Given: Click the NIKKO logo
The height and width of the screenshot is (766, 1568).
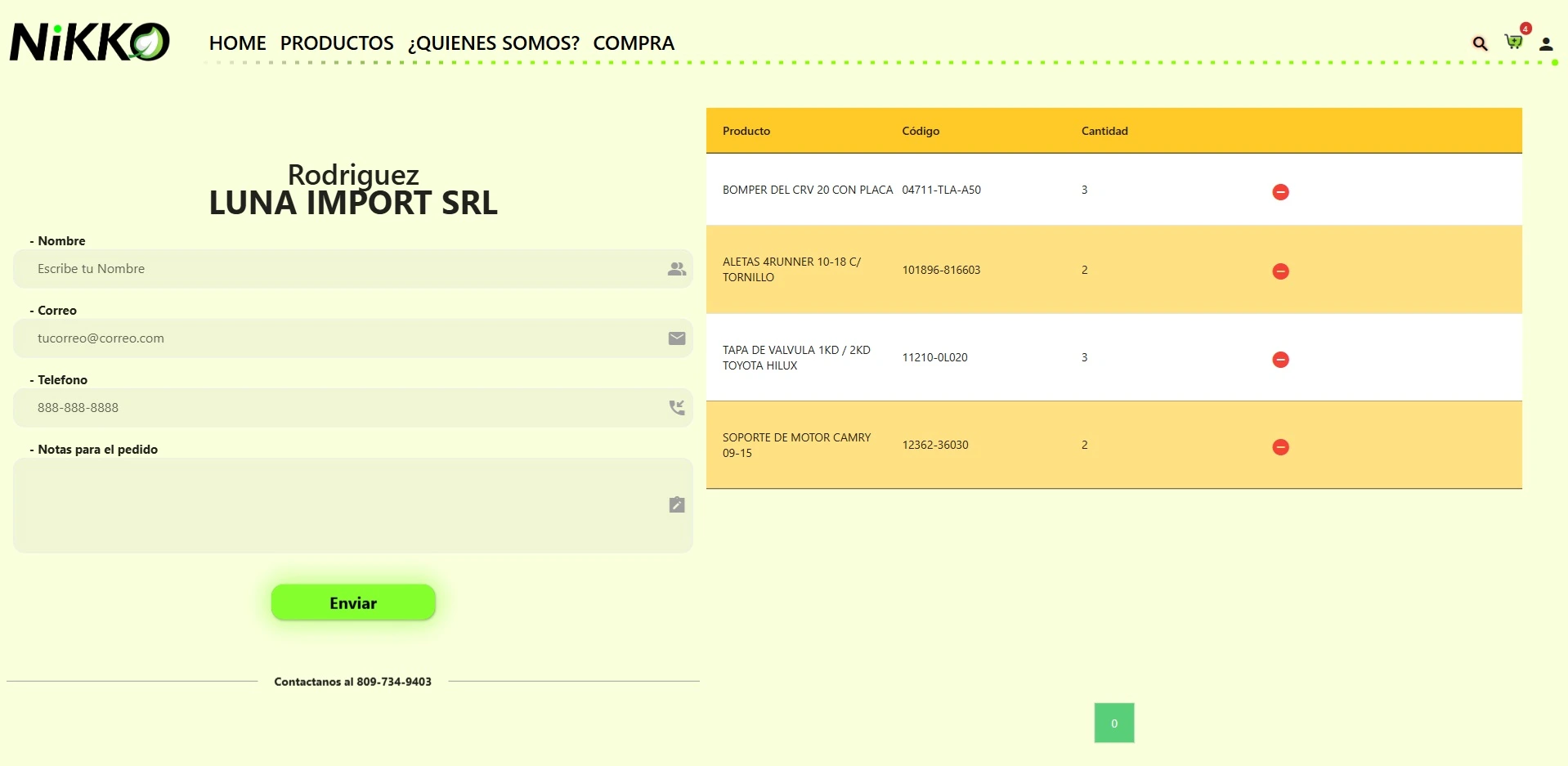Looking at the screenshot, I should [x=89, y=42].
